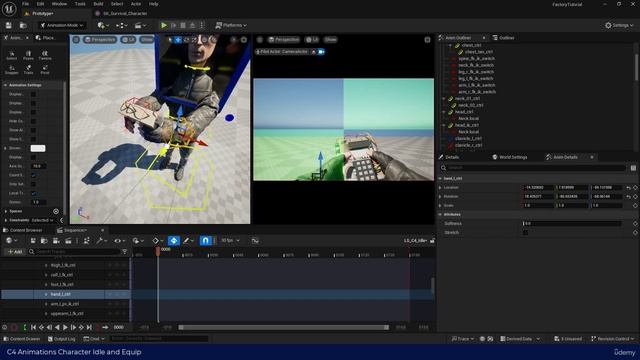Open the Output Log button
640x360 pixels.
[62, 339]
